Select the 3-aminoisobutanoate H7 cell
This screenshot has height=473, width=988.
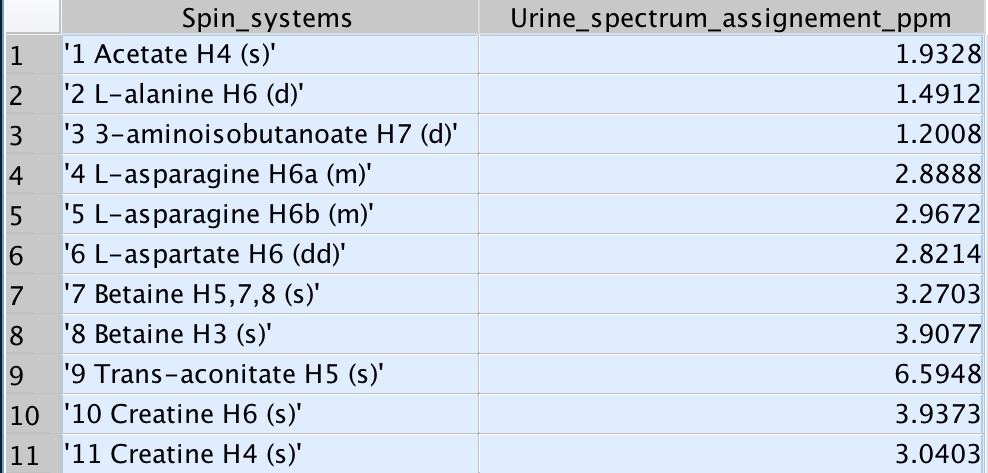[x=260, y=134]
